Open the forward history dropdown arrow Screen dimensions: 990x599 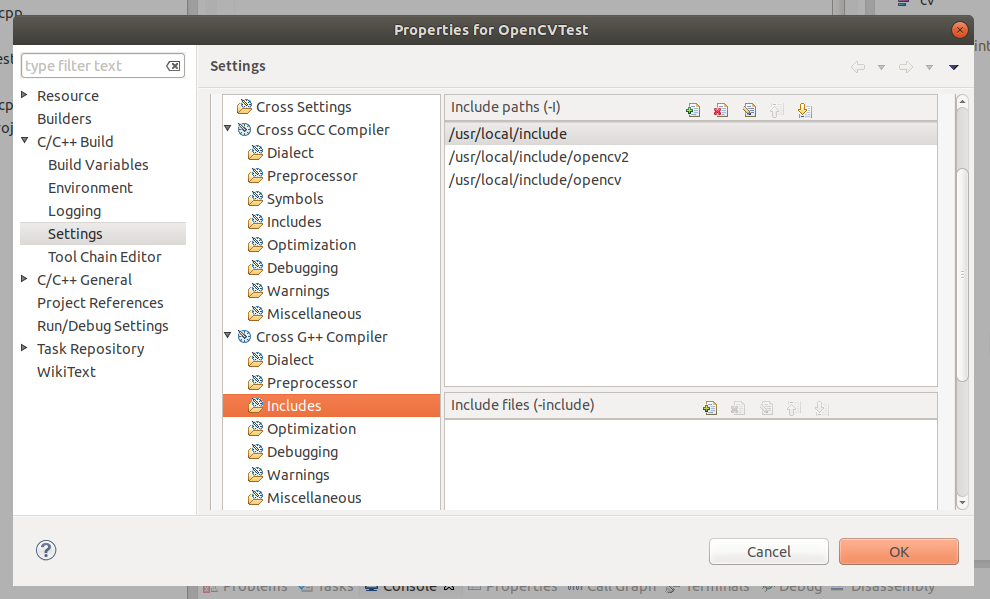(x=929, y=68)
